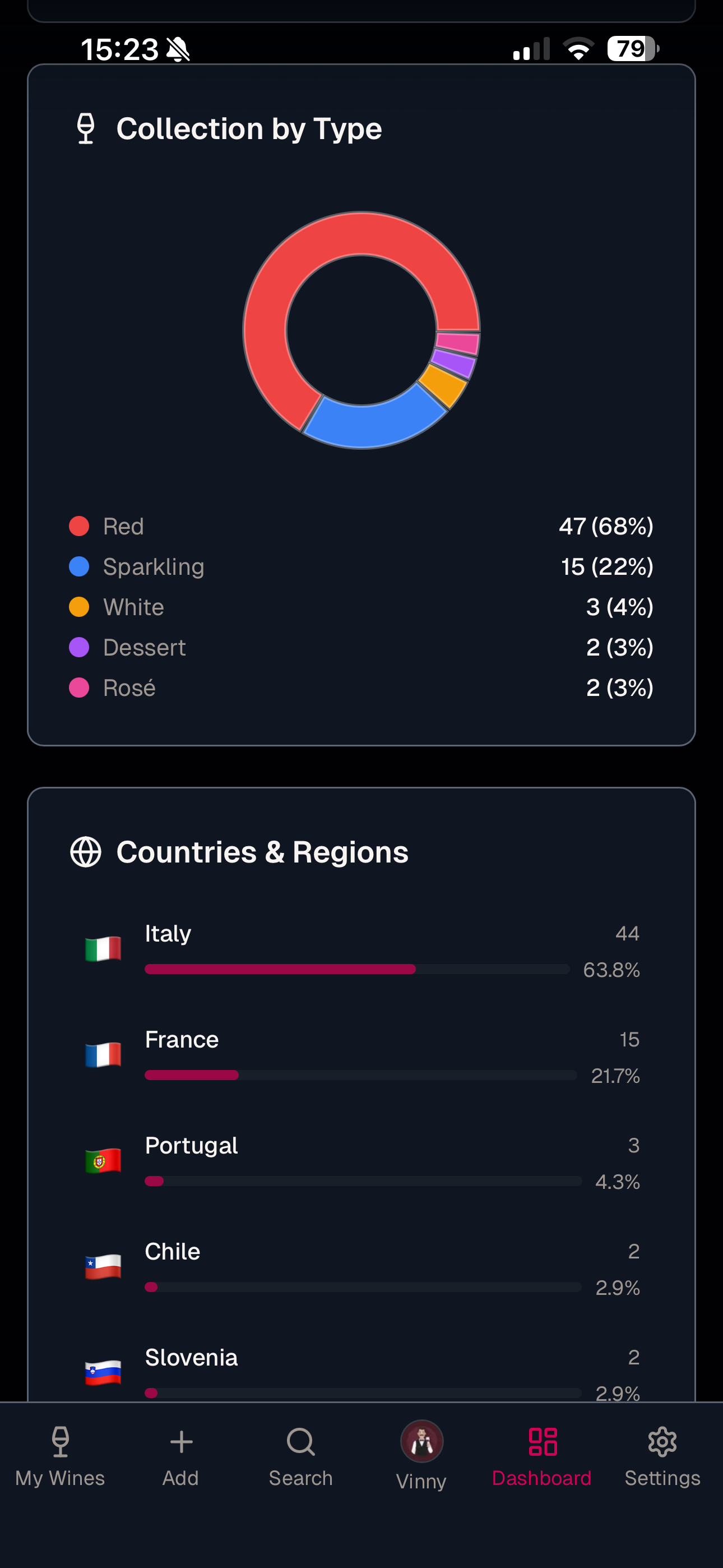
Task: Open the Search magnifier icon
Action: (x=300, y=1441)
